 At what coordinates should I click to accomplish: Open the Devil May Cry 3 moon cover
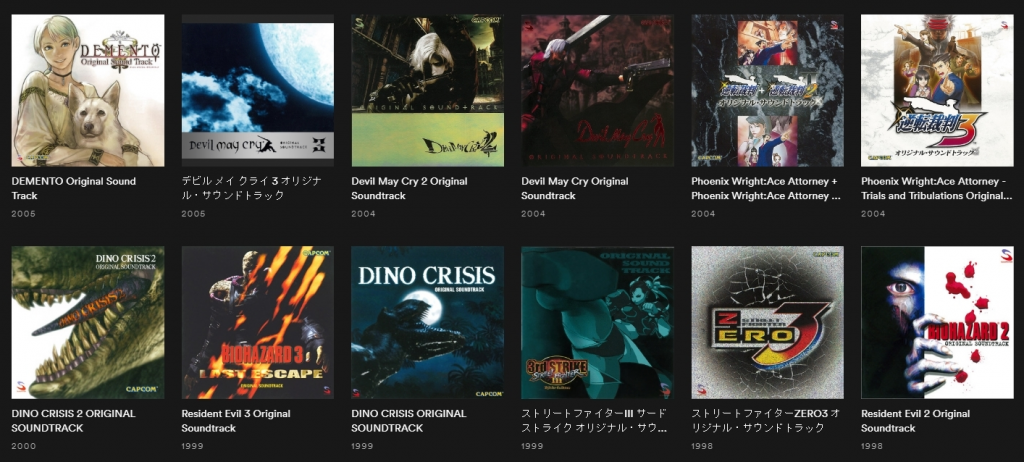(x=257, y=90)
